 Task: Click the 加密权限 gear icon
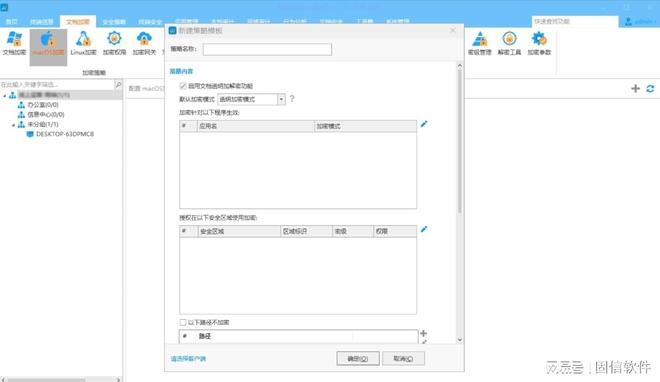tap(114, 43)
